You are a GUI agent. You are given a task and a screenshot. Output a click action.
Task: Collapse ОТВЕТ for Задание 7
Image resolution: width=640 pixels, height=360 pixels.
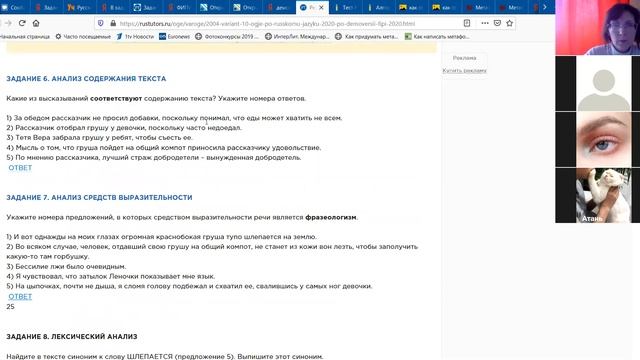pos(20,297)
